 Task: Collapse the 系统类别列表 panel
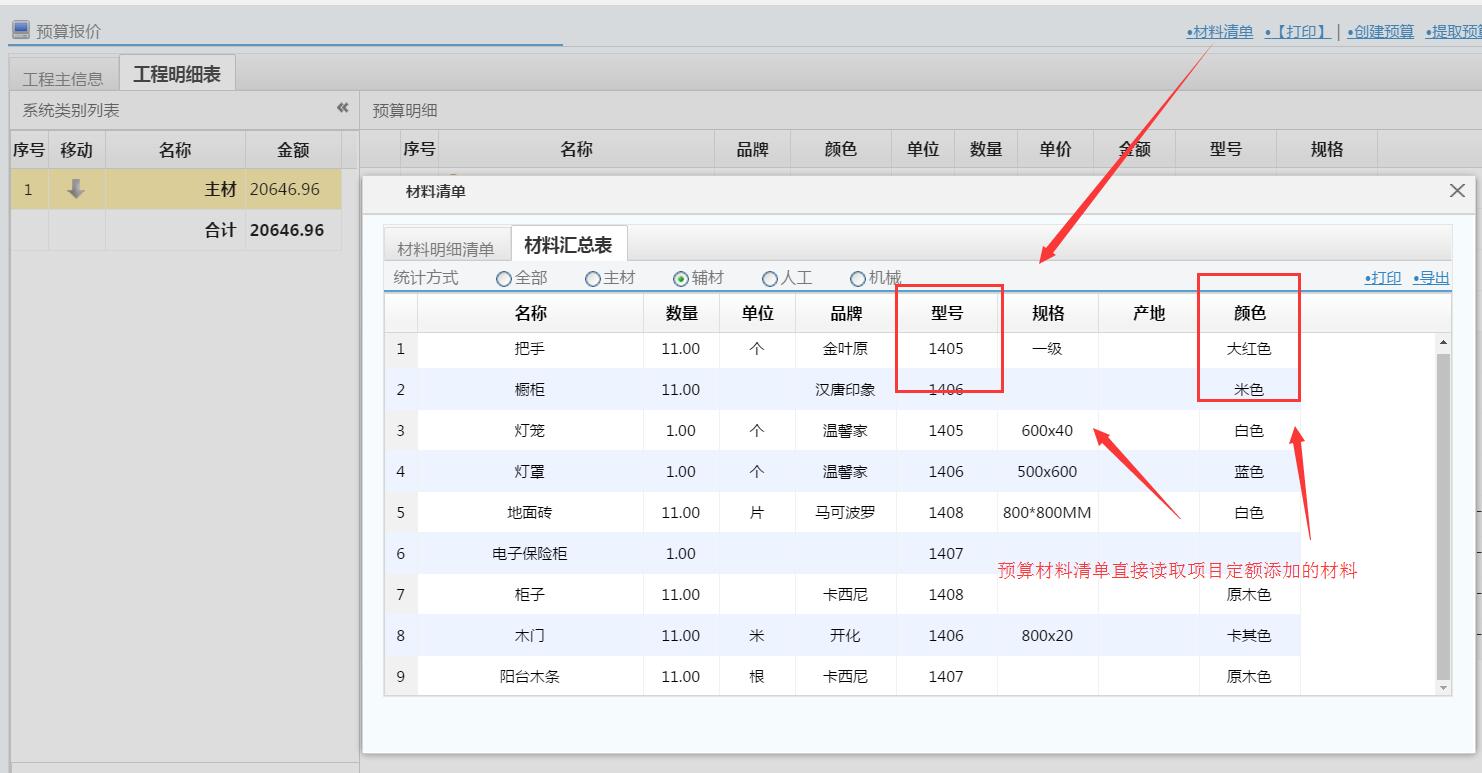pos(342,108)
